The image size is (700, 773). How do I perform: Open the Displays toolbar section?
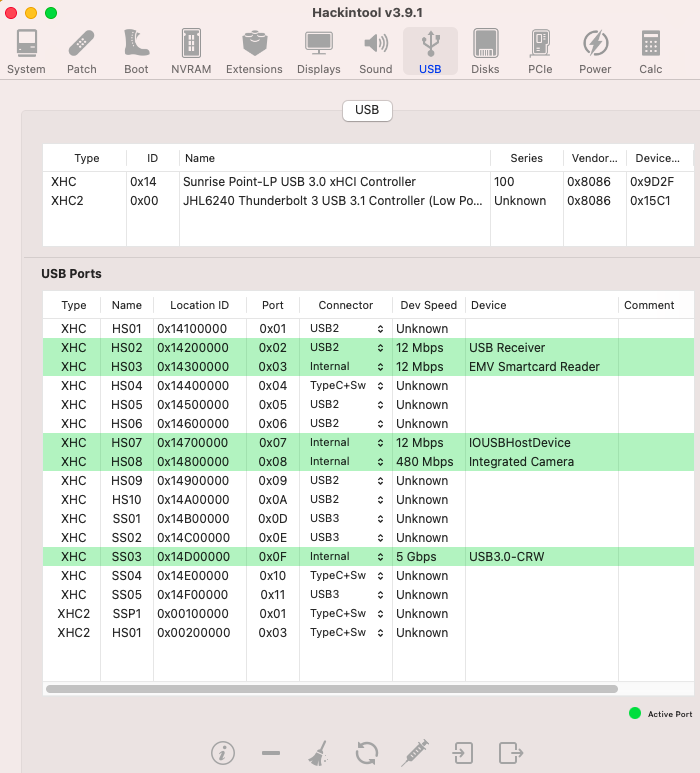[x=318, y=51]
